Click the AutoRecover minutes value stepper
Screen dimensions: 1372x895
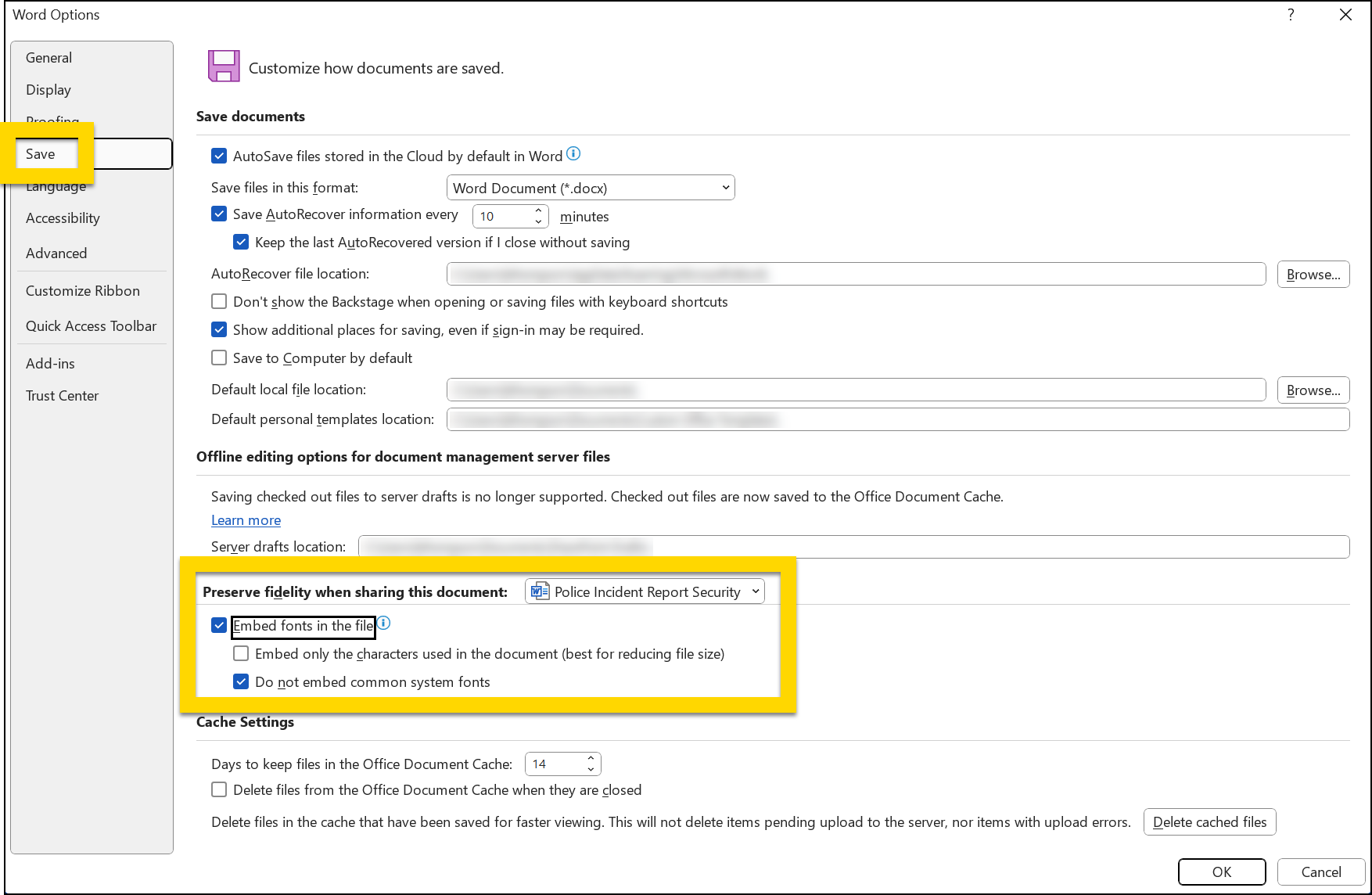click(x=538, y=216)
